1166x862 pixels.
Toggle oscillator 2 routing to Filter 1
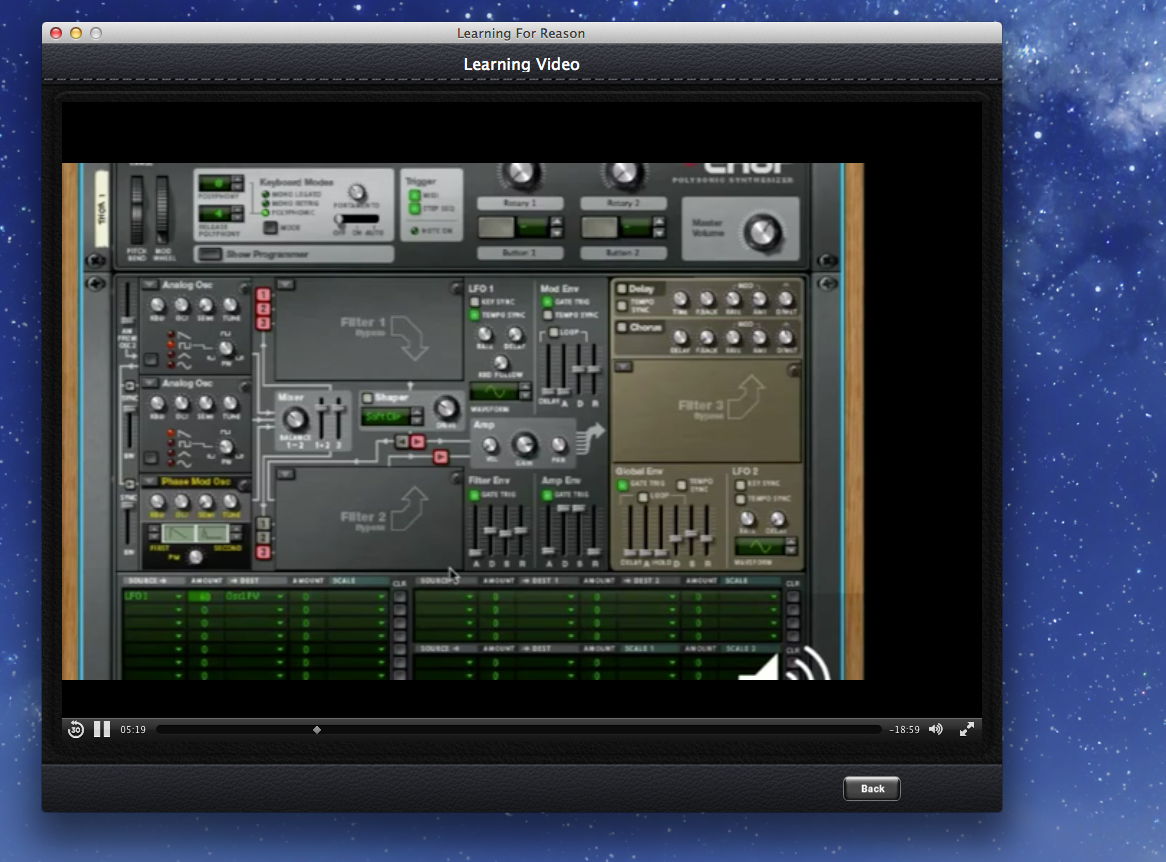262,309
